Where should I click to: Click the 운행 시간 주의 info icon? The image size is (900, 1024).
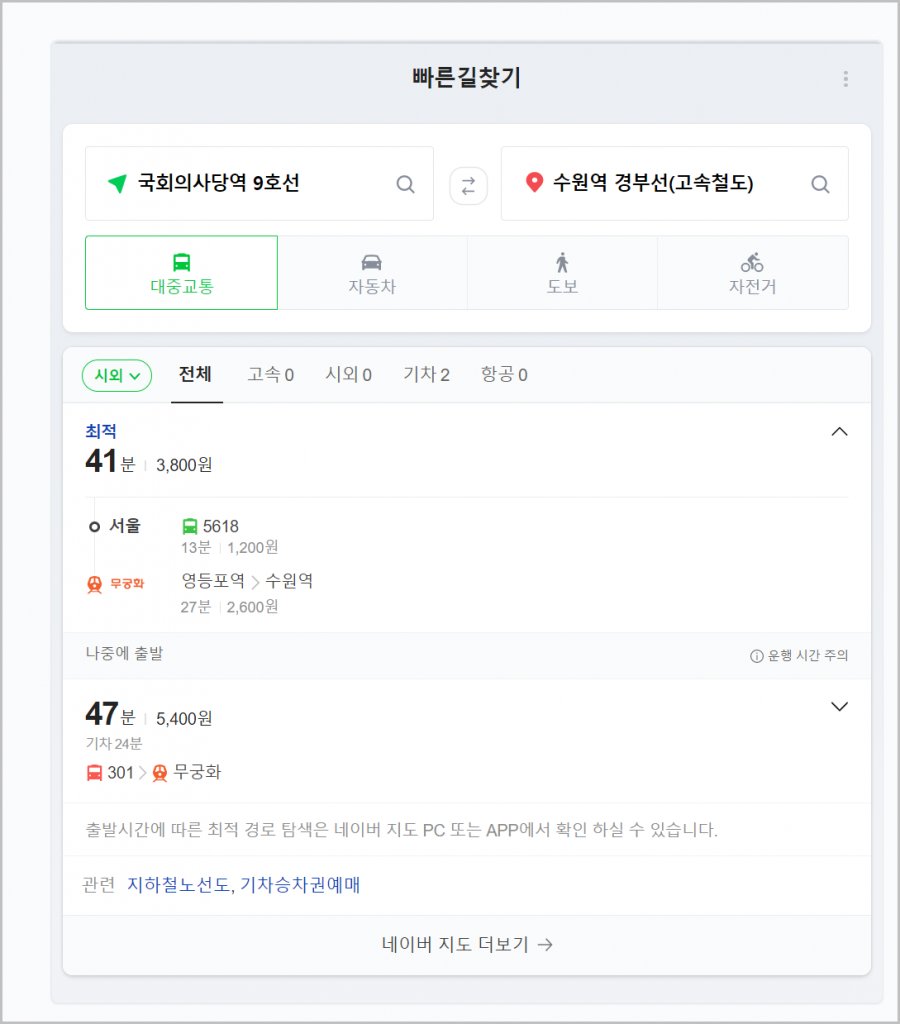(x=757, y=656)
